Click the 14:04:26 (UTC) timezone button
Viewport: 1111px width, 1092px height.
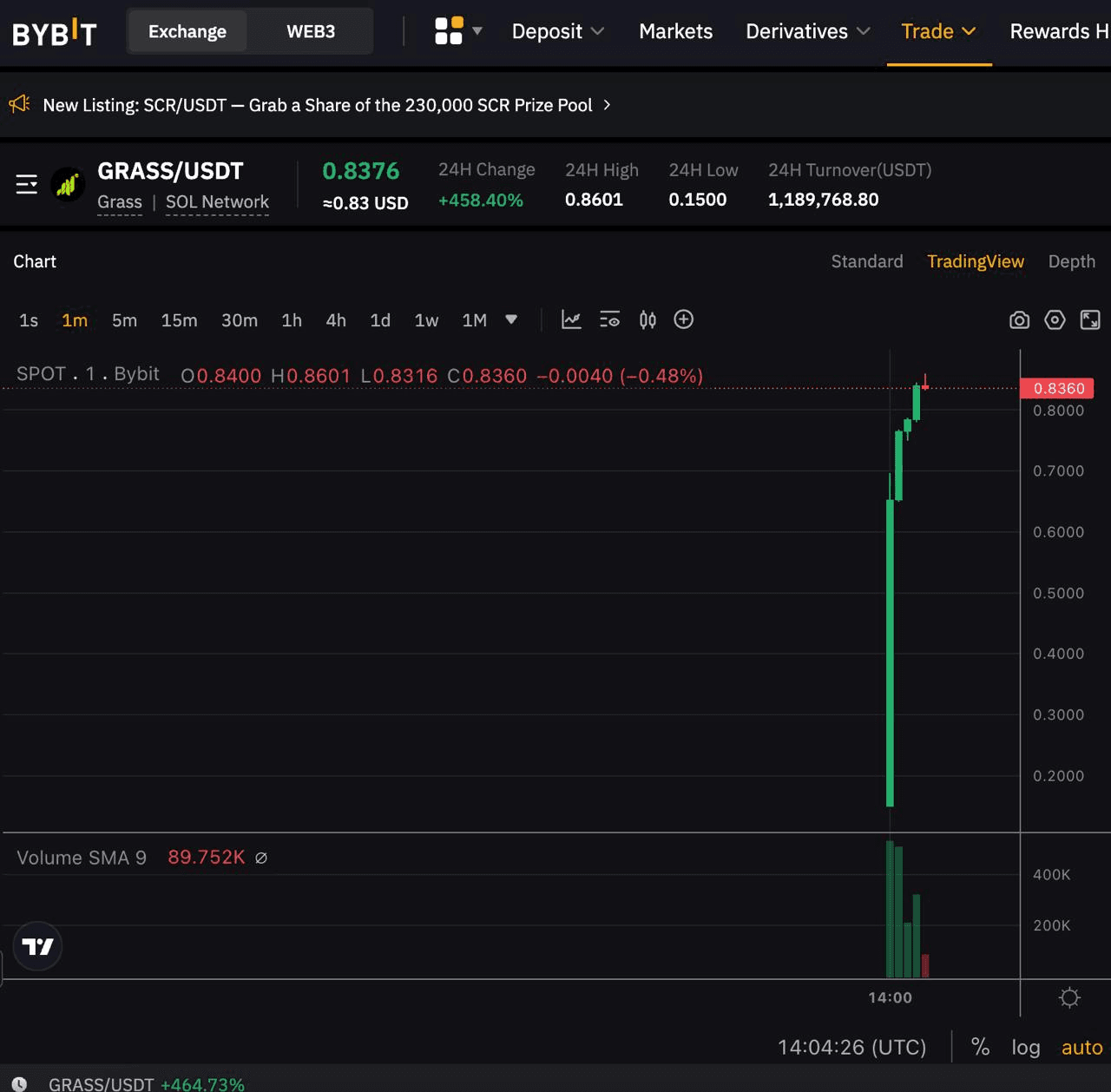point(851,1047)
